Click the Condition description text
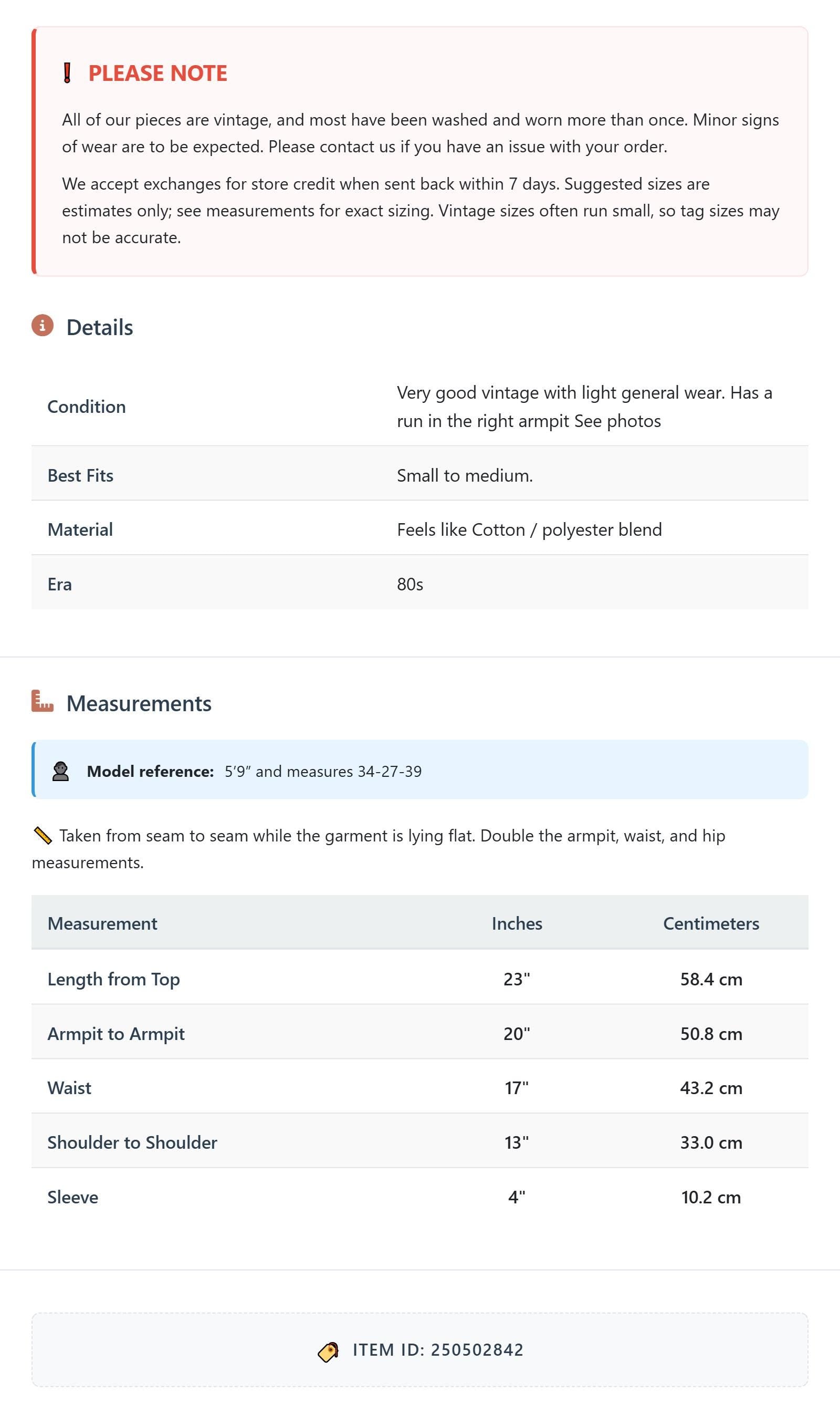Screen dimensions: 840x1414 pos(584,407)
